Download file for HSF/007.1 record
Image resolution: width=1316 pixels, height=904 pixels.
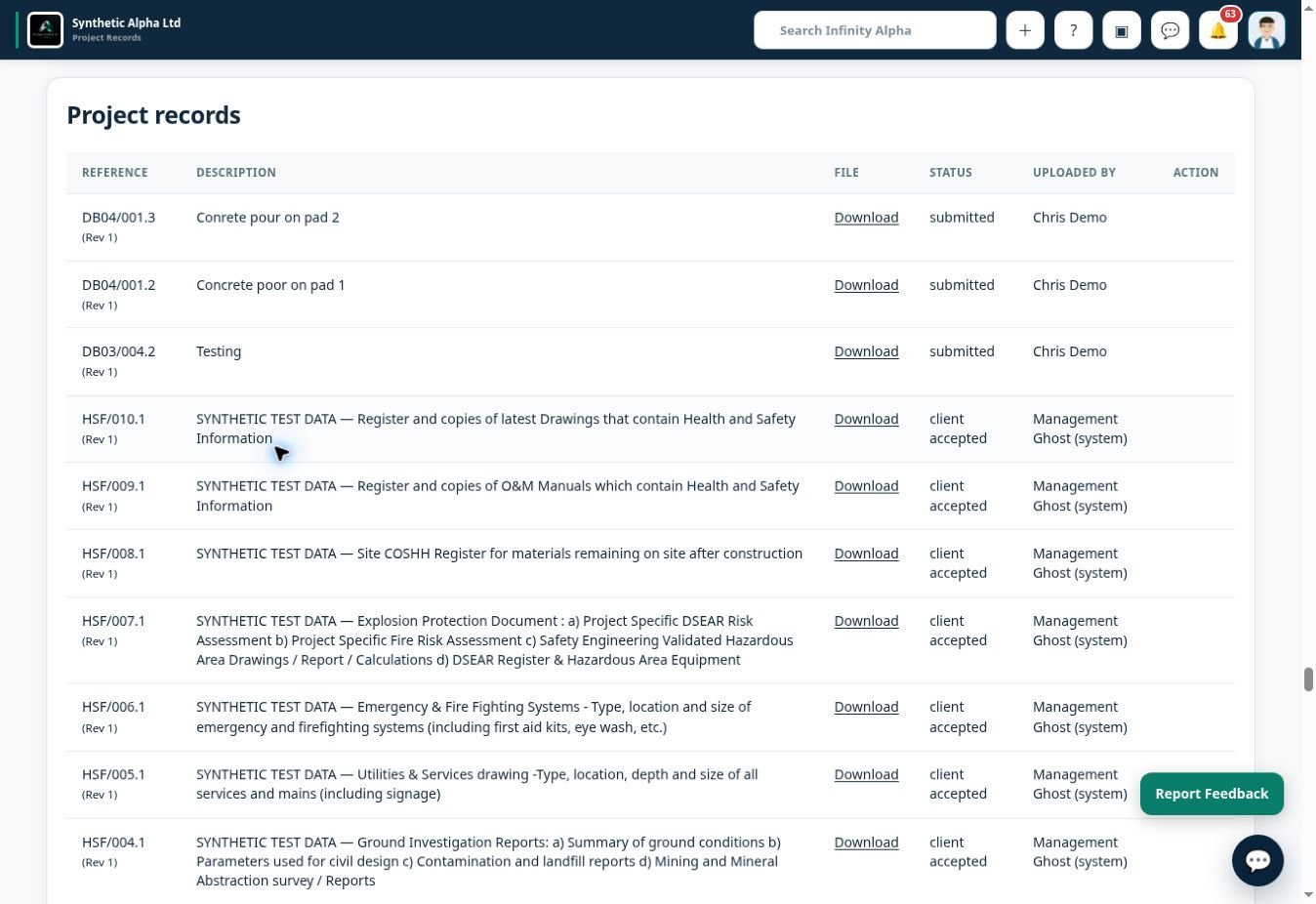tap(866, 621)
